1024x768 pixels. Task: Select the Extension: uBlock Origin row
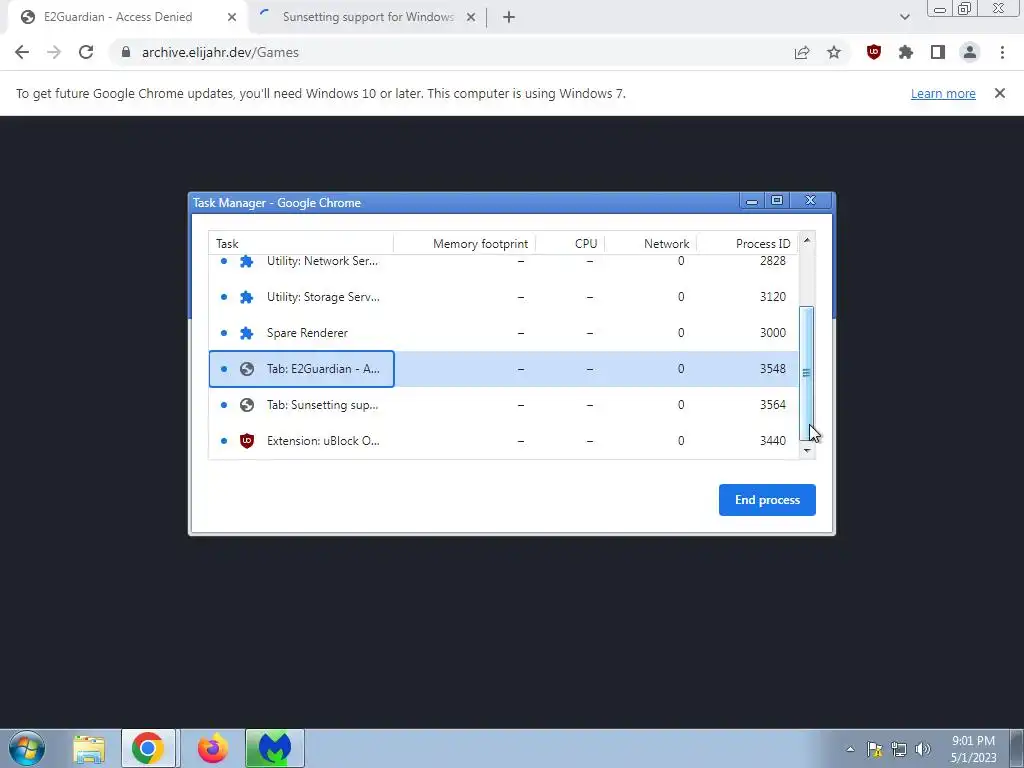(504, 440)
